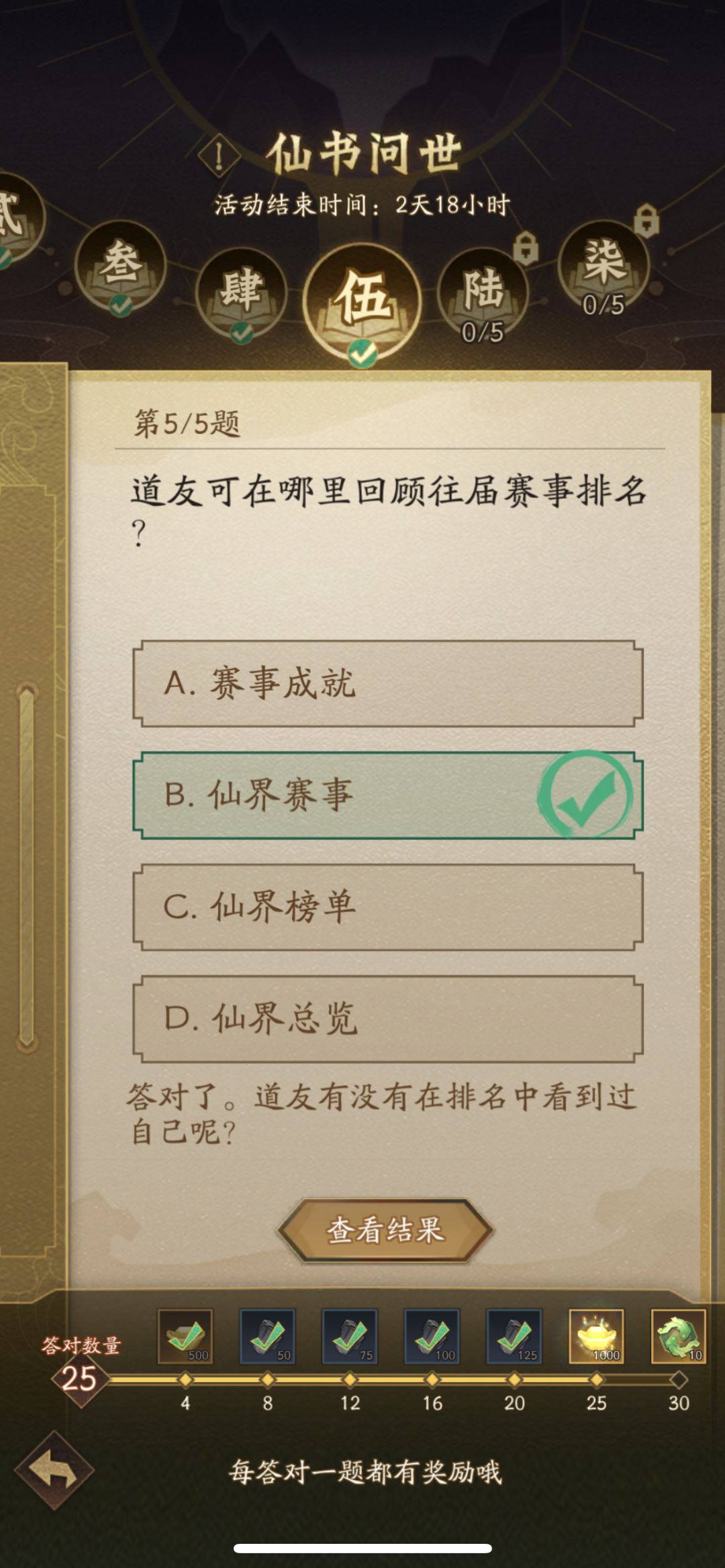
Task: Open the event info exclamation icon
Action: (219, 156)
